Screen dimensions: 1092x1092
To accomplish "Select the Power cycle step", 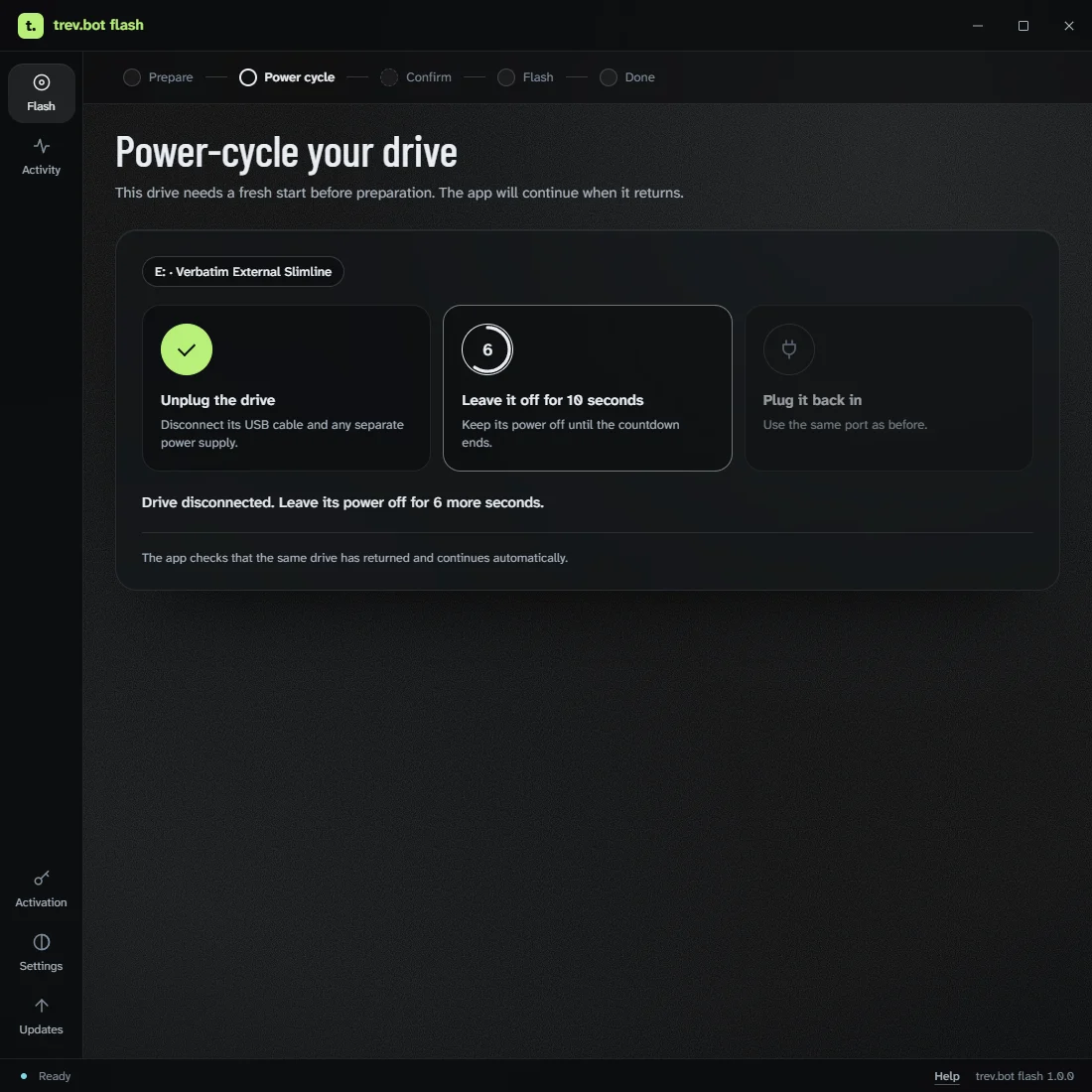I will pyautogui.click(x=287, y=77).
